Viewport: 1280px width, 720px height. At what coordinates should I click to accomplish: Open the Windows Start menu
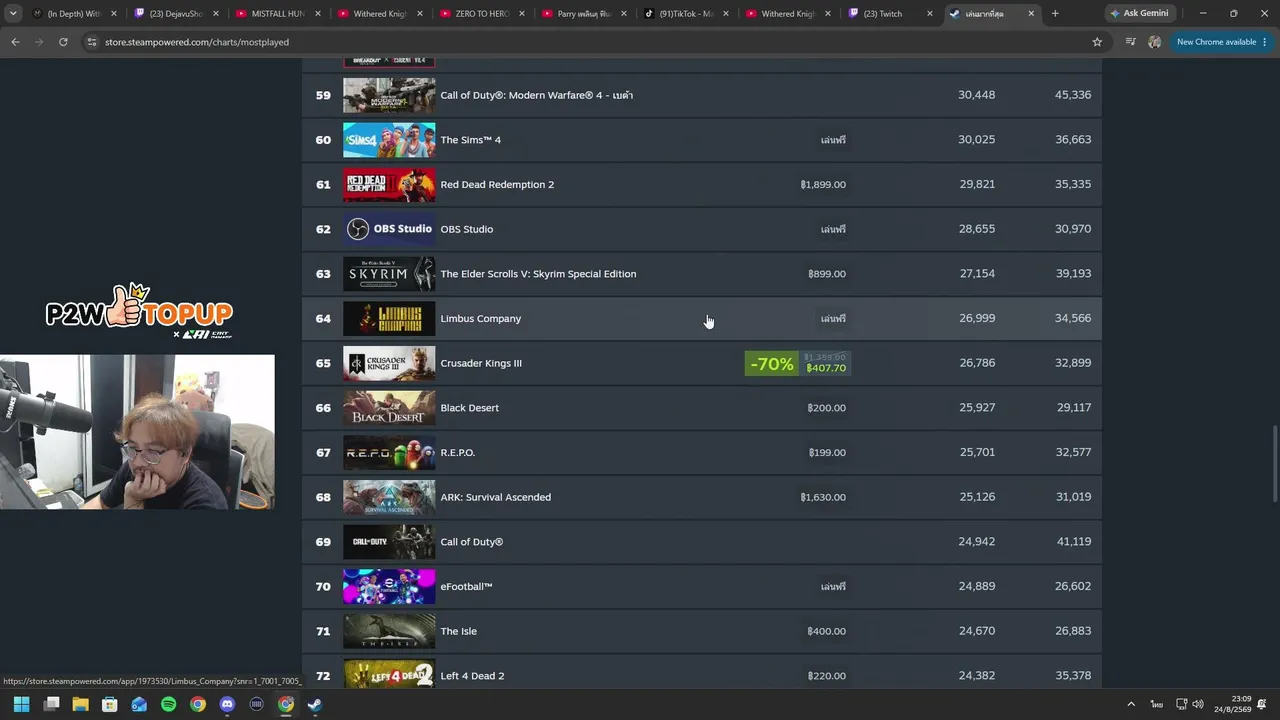21,704
